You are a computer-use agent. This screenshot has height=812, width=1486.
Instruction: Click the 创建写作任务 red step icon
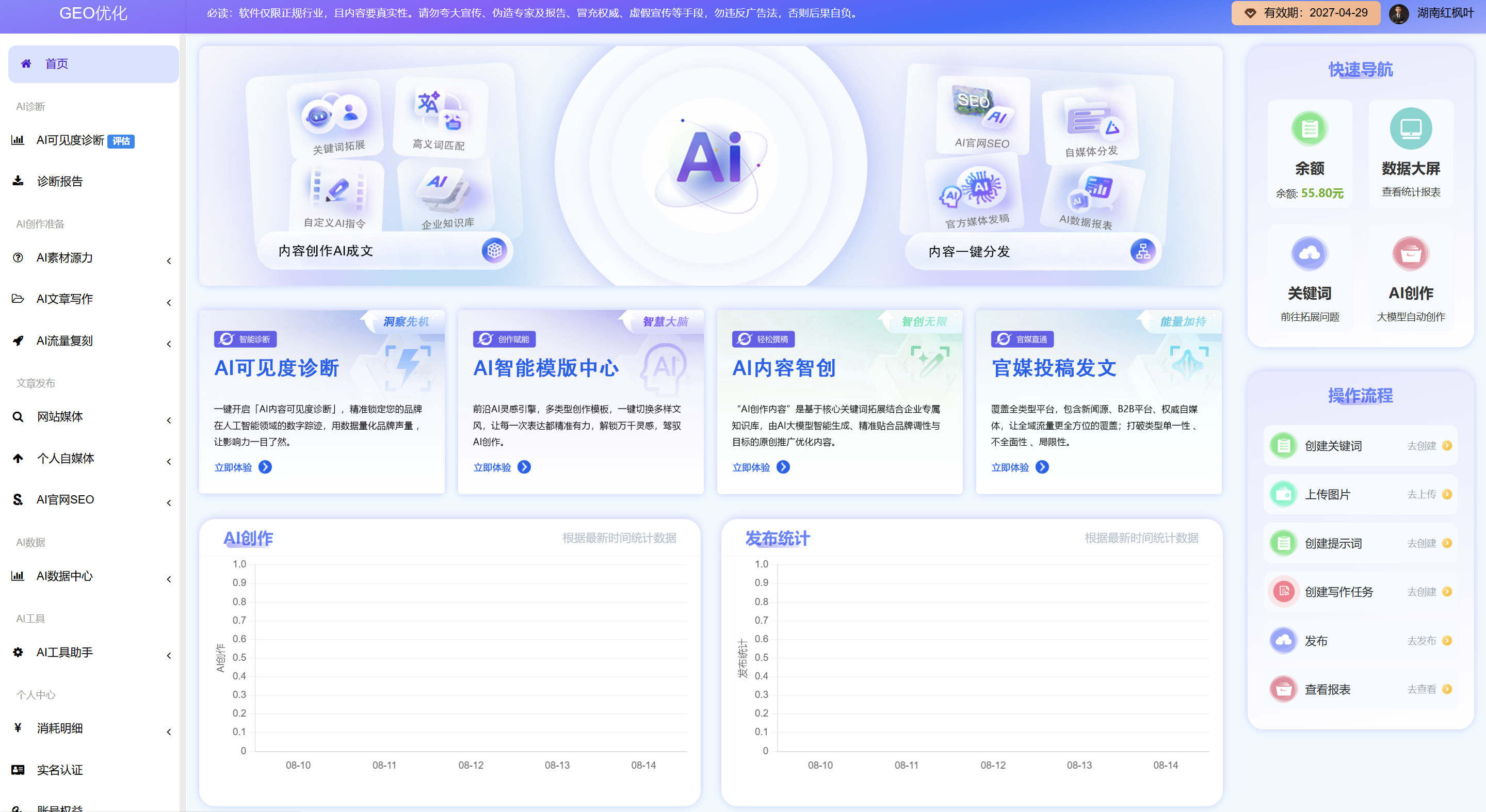pyautogui.click(x=1284, y=592)
